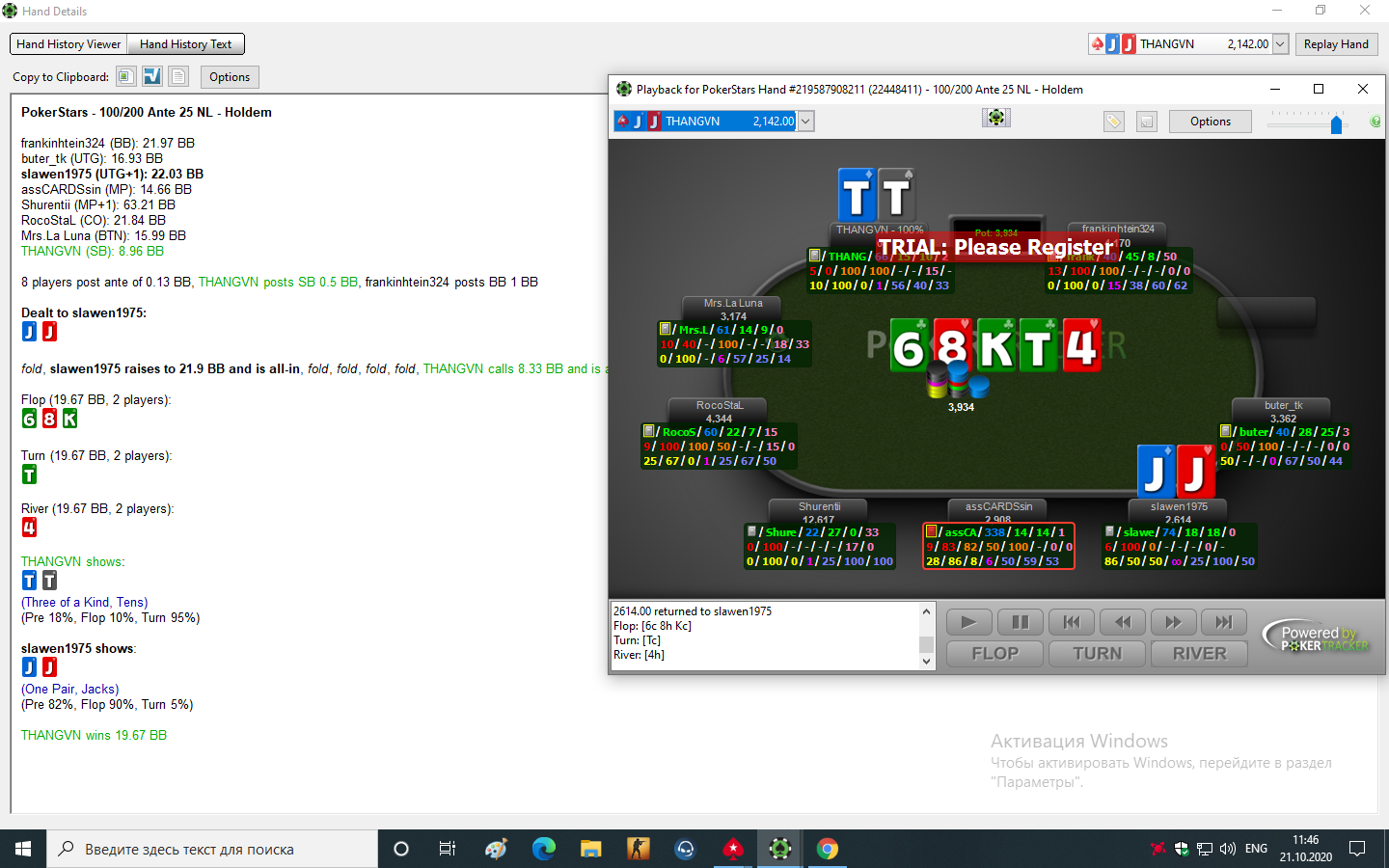This screenshot has width=1389, height=868.
Task: Jump to FLOP in replayer
Action: pyautogui.click(x=994, y=654)
